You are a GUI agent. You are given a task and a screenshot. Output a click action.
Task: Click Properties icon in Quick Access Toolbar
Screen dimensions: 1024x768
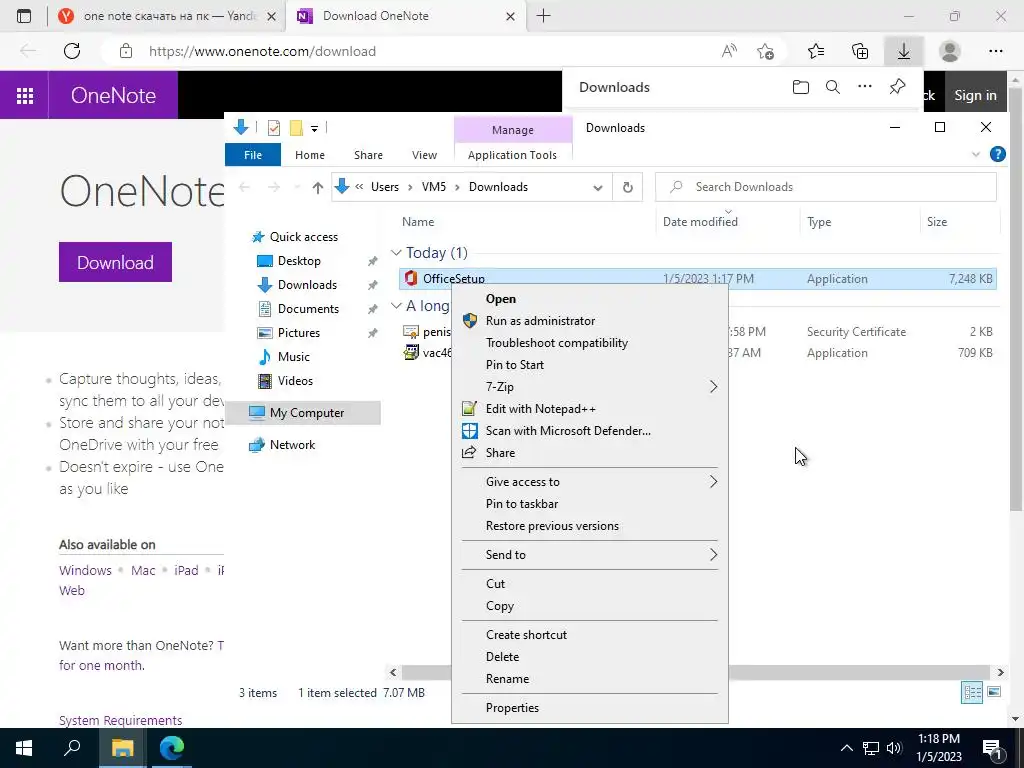coord(274,128)
